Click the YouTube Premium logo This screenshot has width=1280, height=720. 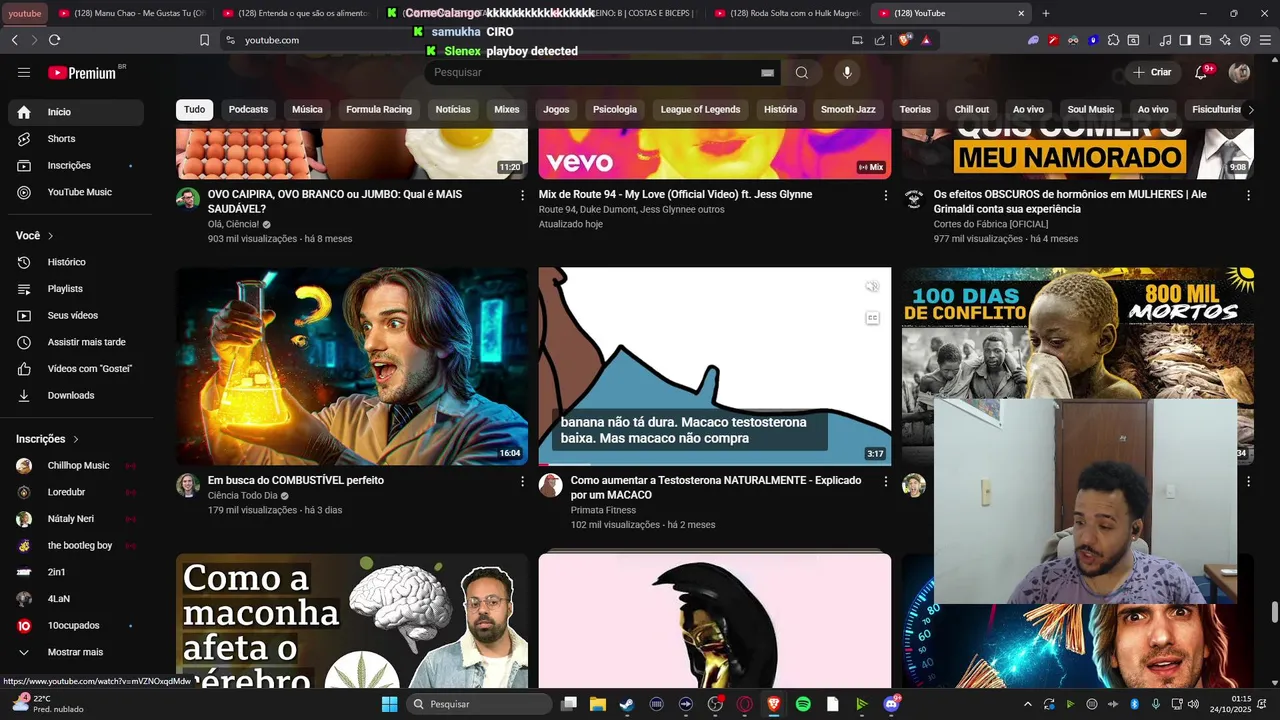[x=82, y=72]
